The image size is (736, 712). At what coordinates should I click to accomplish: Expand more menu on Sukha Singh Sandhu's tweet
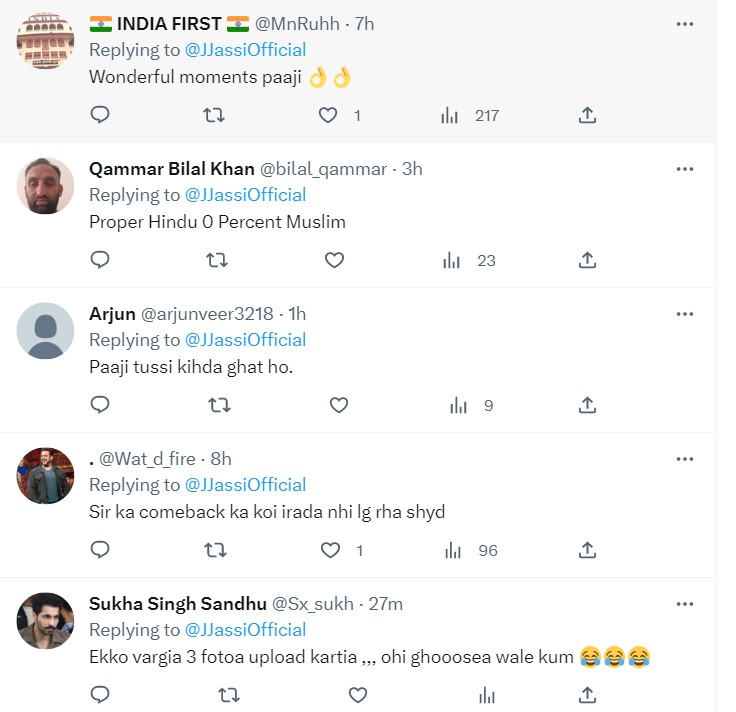point(685,604)
